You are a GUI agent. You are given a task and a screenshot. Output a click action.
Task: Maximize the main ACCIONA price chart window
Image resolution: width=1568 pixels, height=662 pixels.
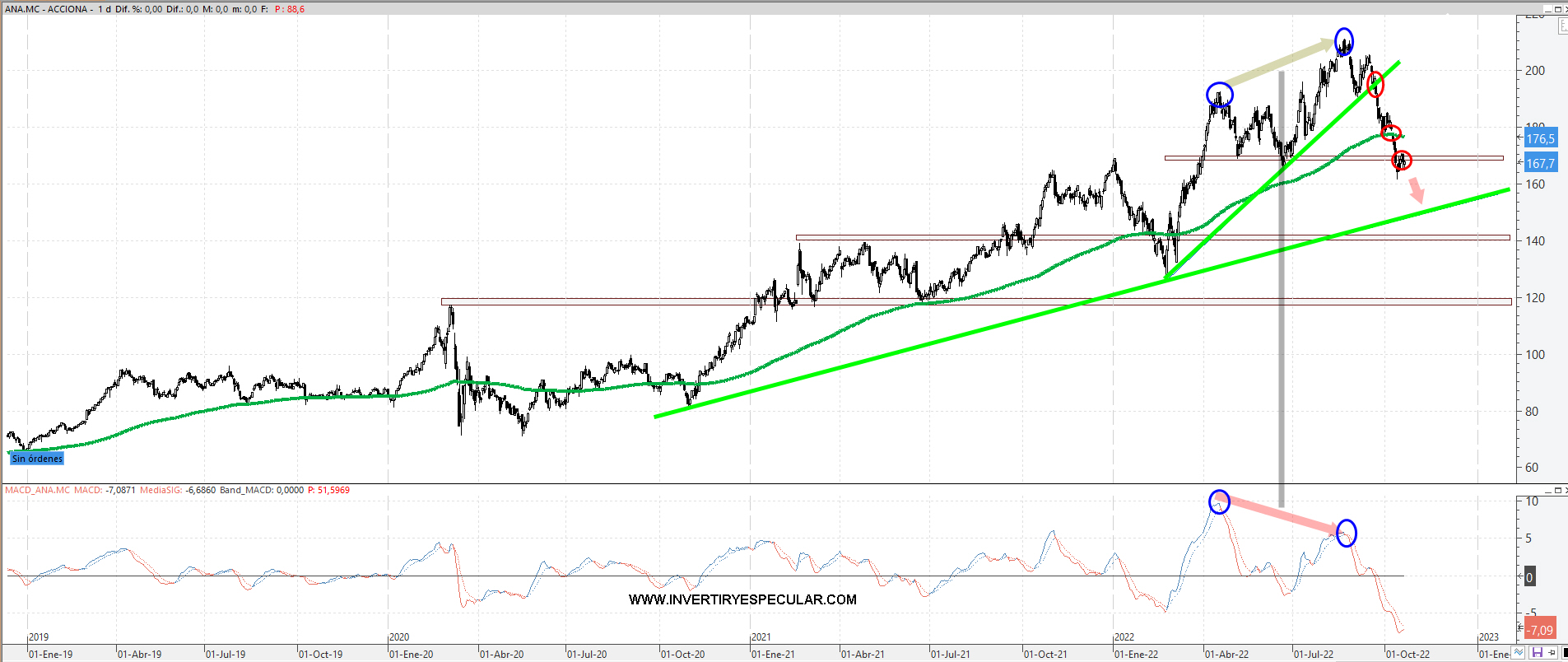tap(1556, 9)
